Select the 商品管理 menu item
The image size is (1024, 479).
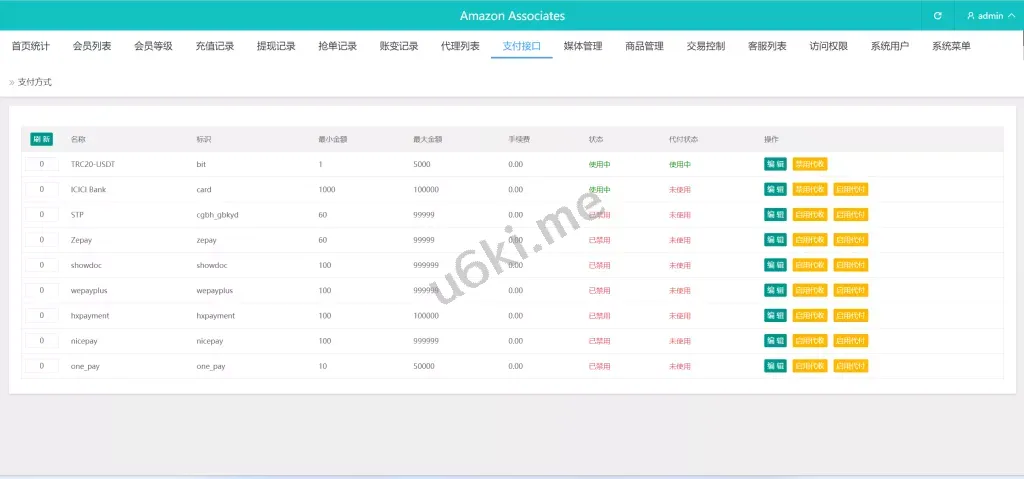click(644, 46)
